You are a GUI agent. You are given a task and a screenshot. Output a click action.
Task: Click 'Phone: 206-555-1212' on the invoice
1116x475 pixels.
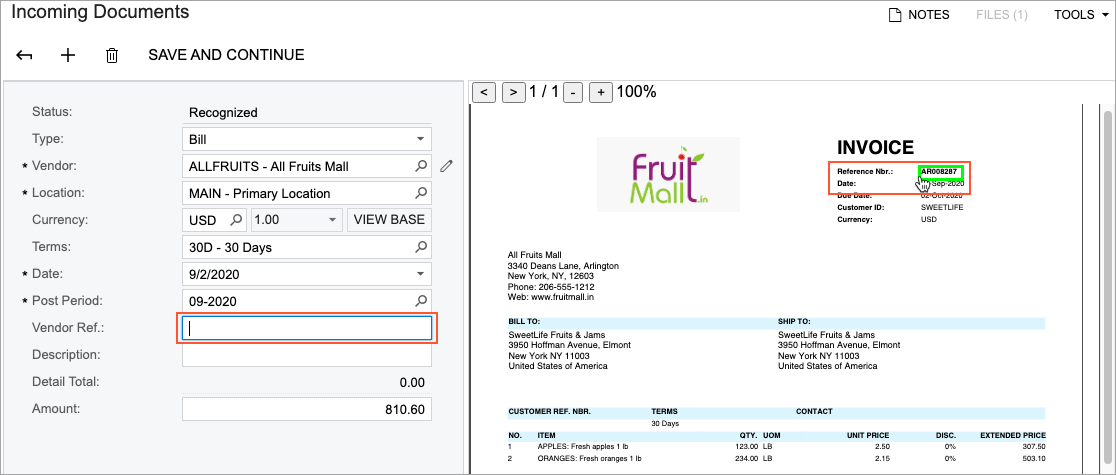click(x=551, y=286)
